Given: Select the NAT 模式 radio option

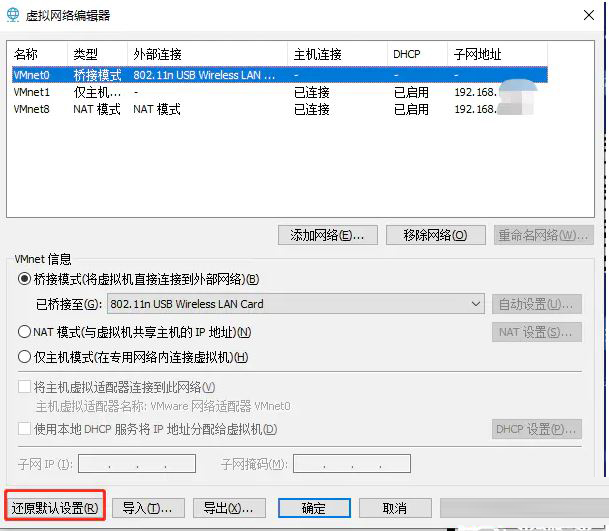Looking at the screenshot, I should click(24, 332).
